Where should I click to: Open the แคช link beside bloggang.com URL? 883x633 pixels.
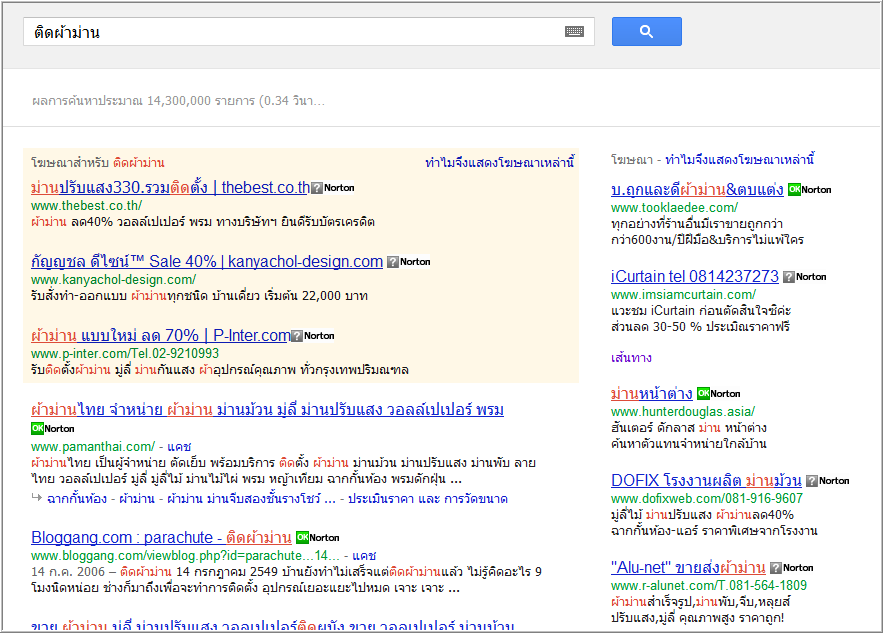[x=364, y=556]
